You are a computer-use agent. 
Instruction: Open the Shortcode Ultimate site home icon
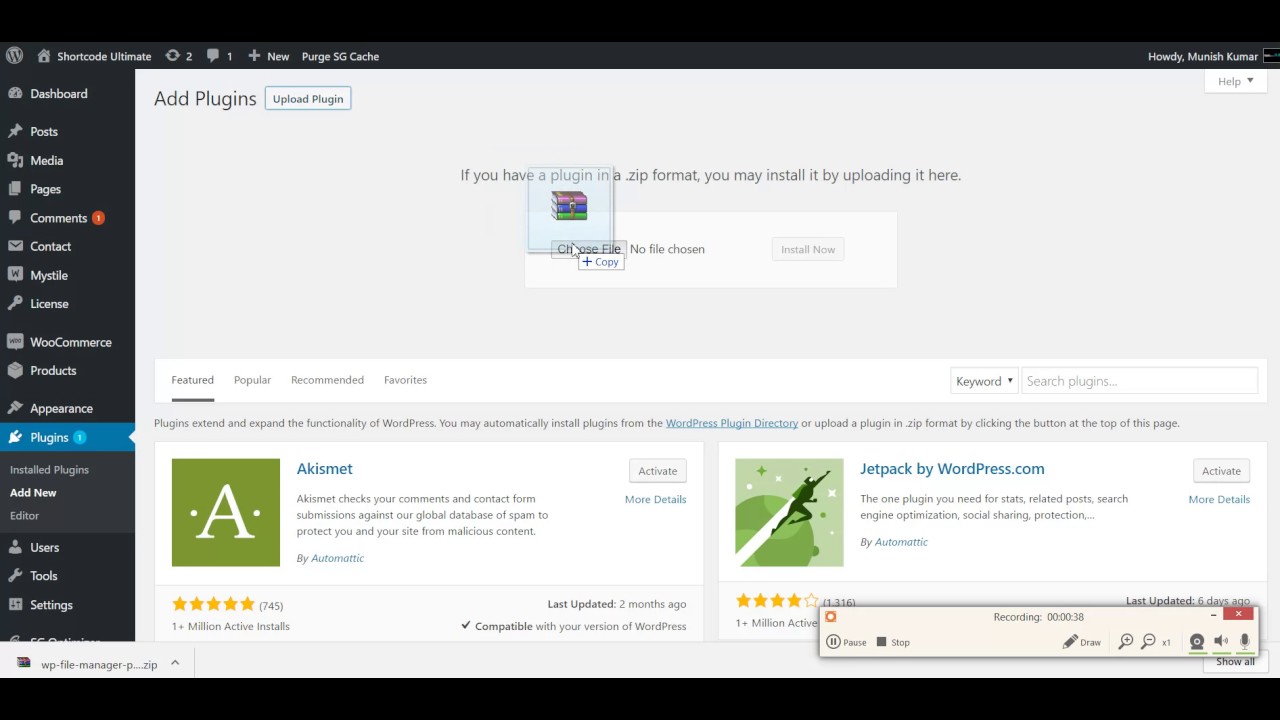click(44, 56)
